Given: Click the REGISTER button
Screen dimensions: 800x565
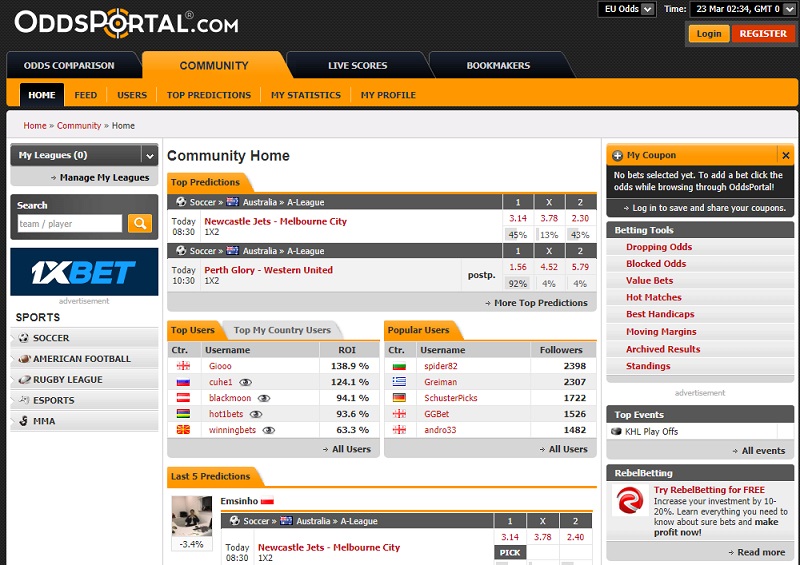Looking at the screenshot, I should pos(763,34).
